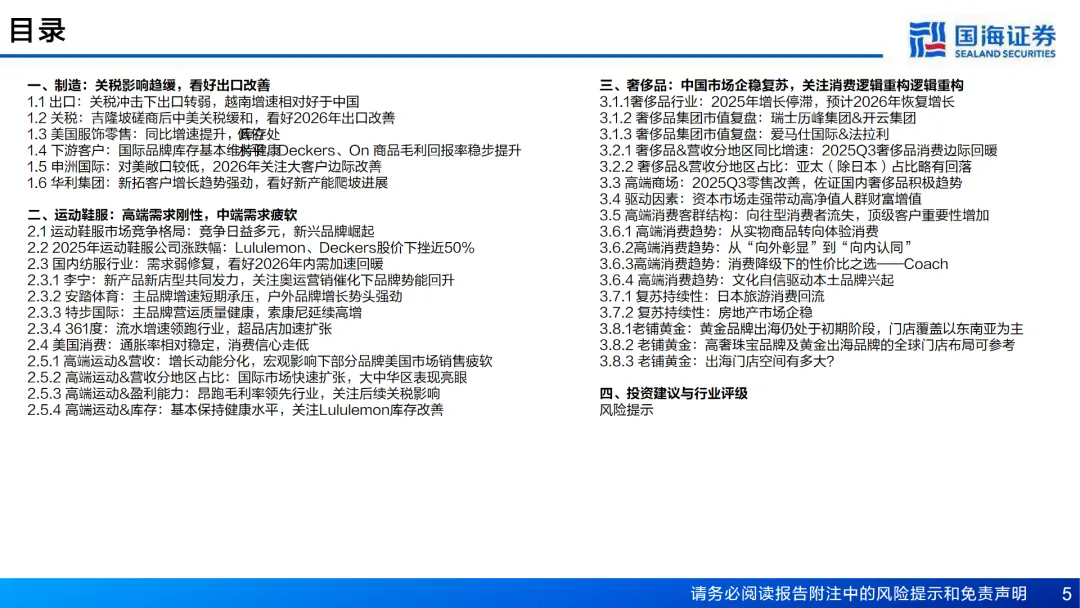Screen dimensions: 1080x608
Task: Open entry 2.5.1 高端运动&营收
Action: tap(260, 361)
